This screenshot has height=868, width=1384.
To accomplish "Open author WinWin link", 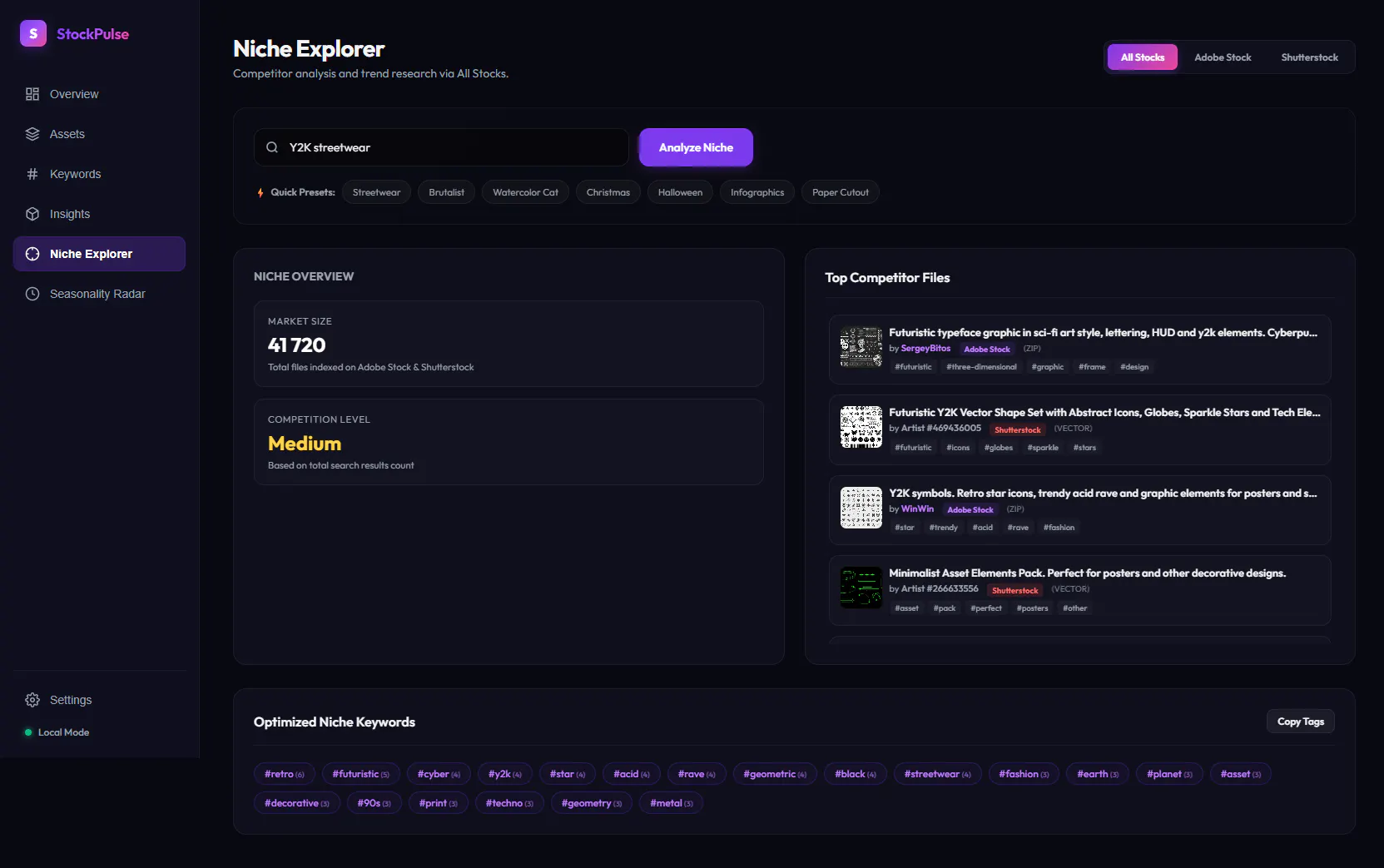I will [917, 509].
